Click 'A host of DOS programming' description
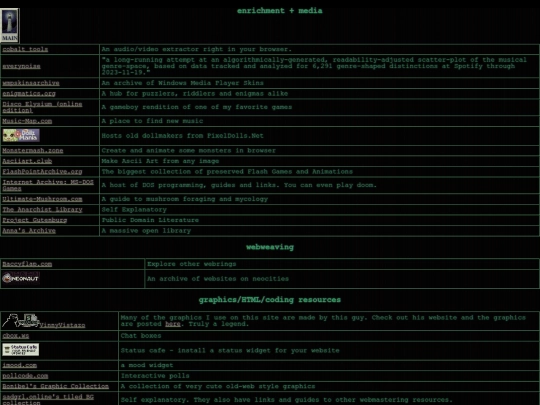The image size is (540, 405). point(239,185)
